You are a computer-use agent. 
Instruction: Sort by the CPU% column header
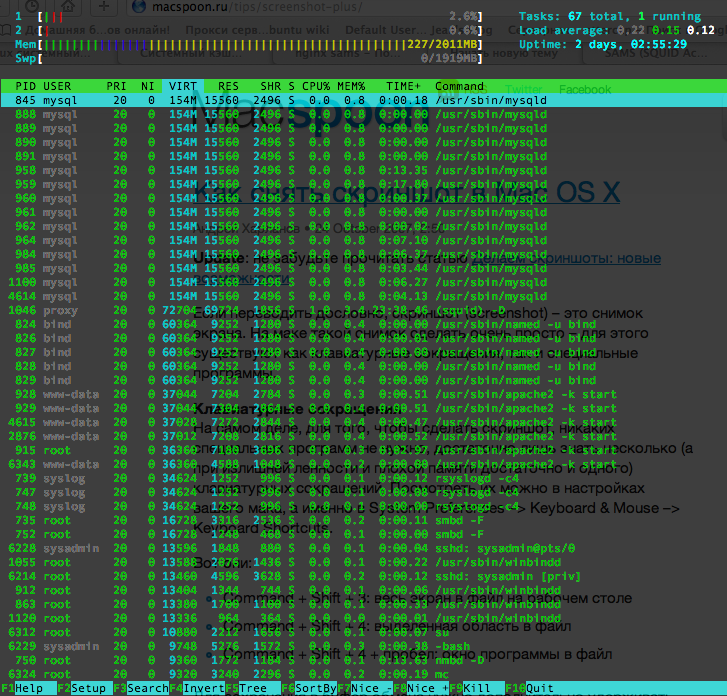(x=316, y=86)
